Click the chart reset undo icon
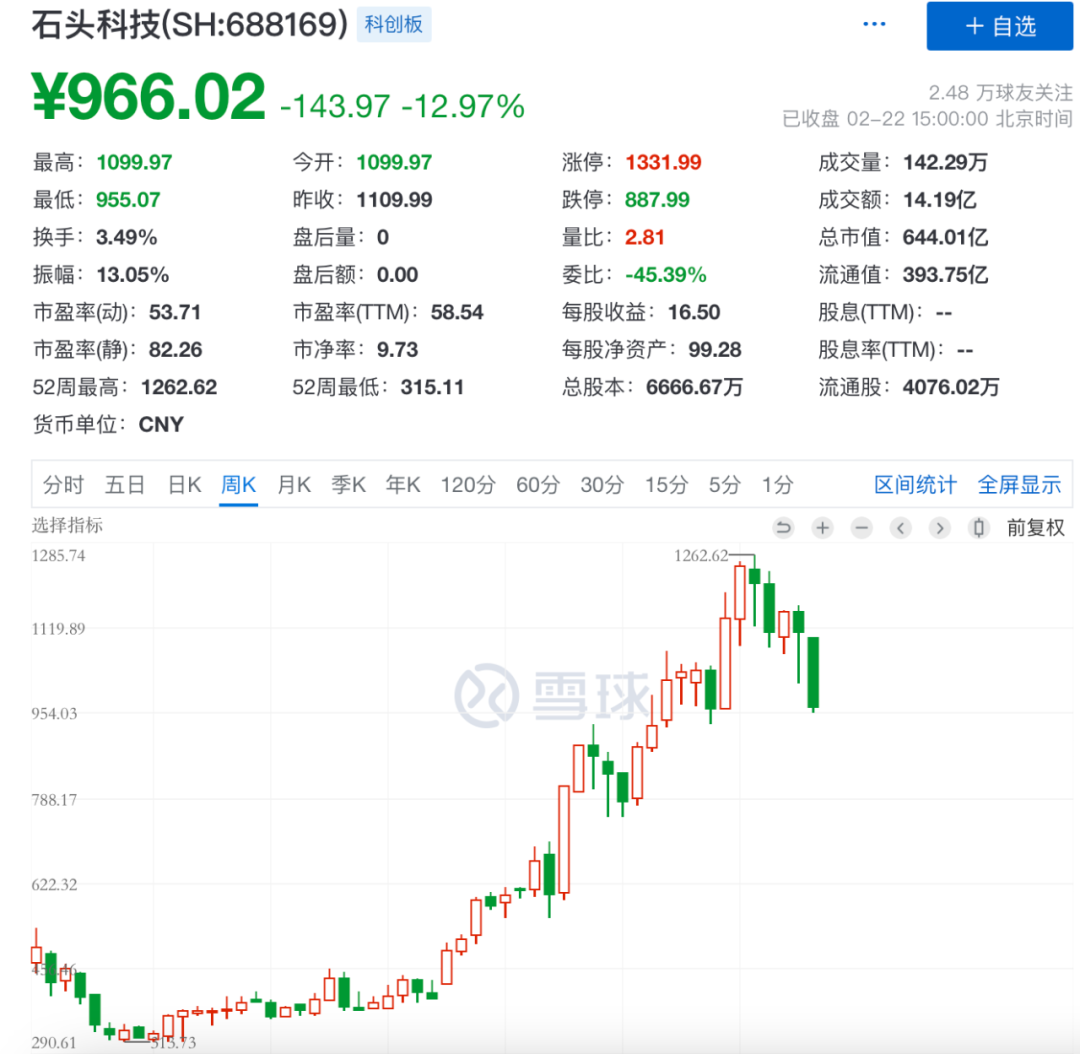The image size is (1080, 1054). [783, 528]
